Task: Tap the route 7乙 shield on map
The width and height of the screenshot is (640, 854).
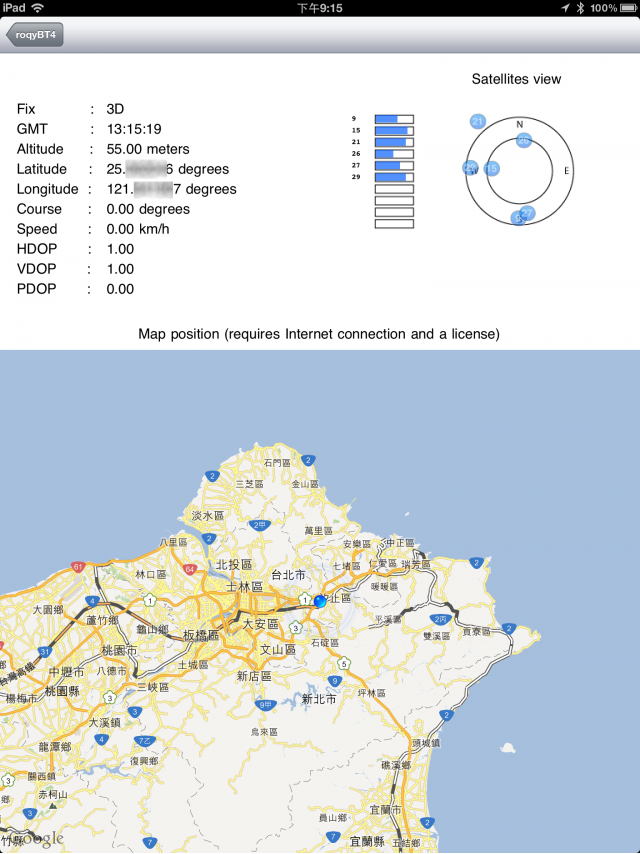Action: (x=145, y=741)
